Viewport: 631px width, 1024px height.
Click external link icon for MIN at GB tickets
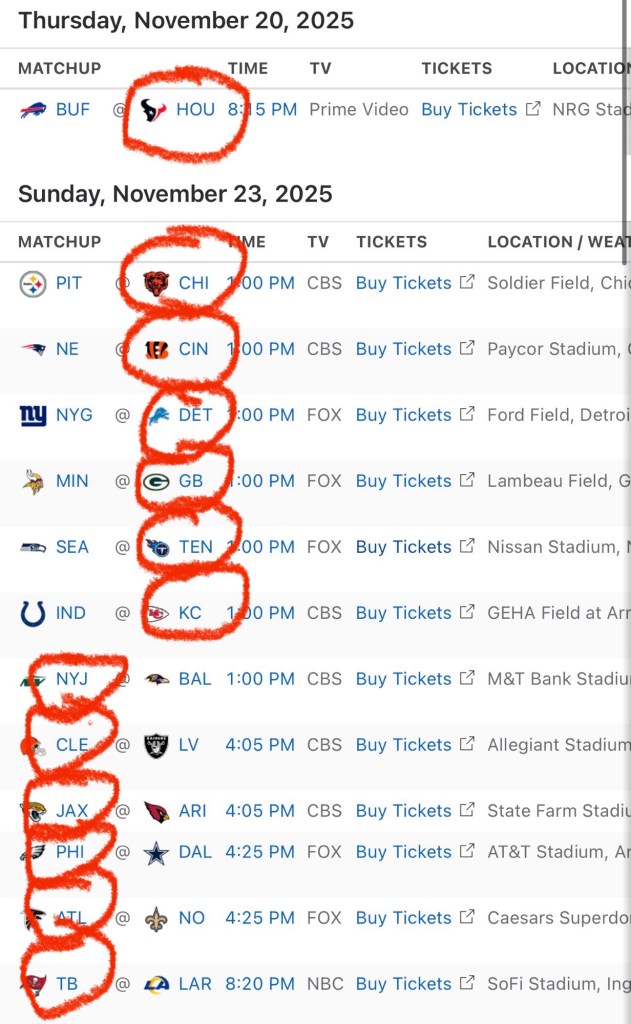[467, 481]
